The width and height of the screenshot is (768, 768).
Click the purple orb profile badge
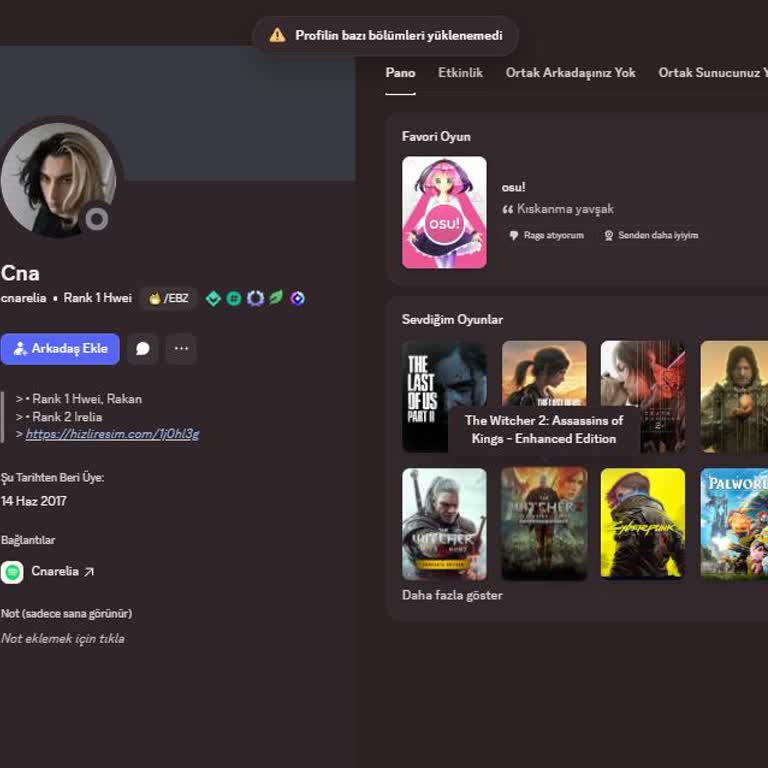(297, 298)
